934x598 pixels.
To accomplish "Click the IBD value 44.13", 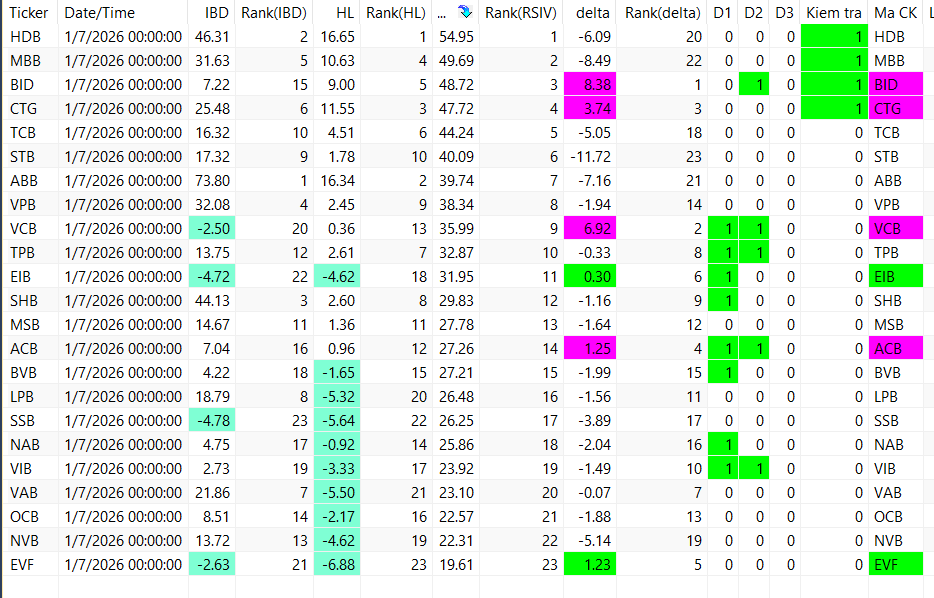I will (212, 301).
